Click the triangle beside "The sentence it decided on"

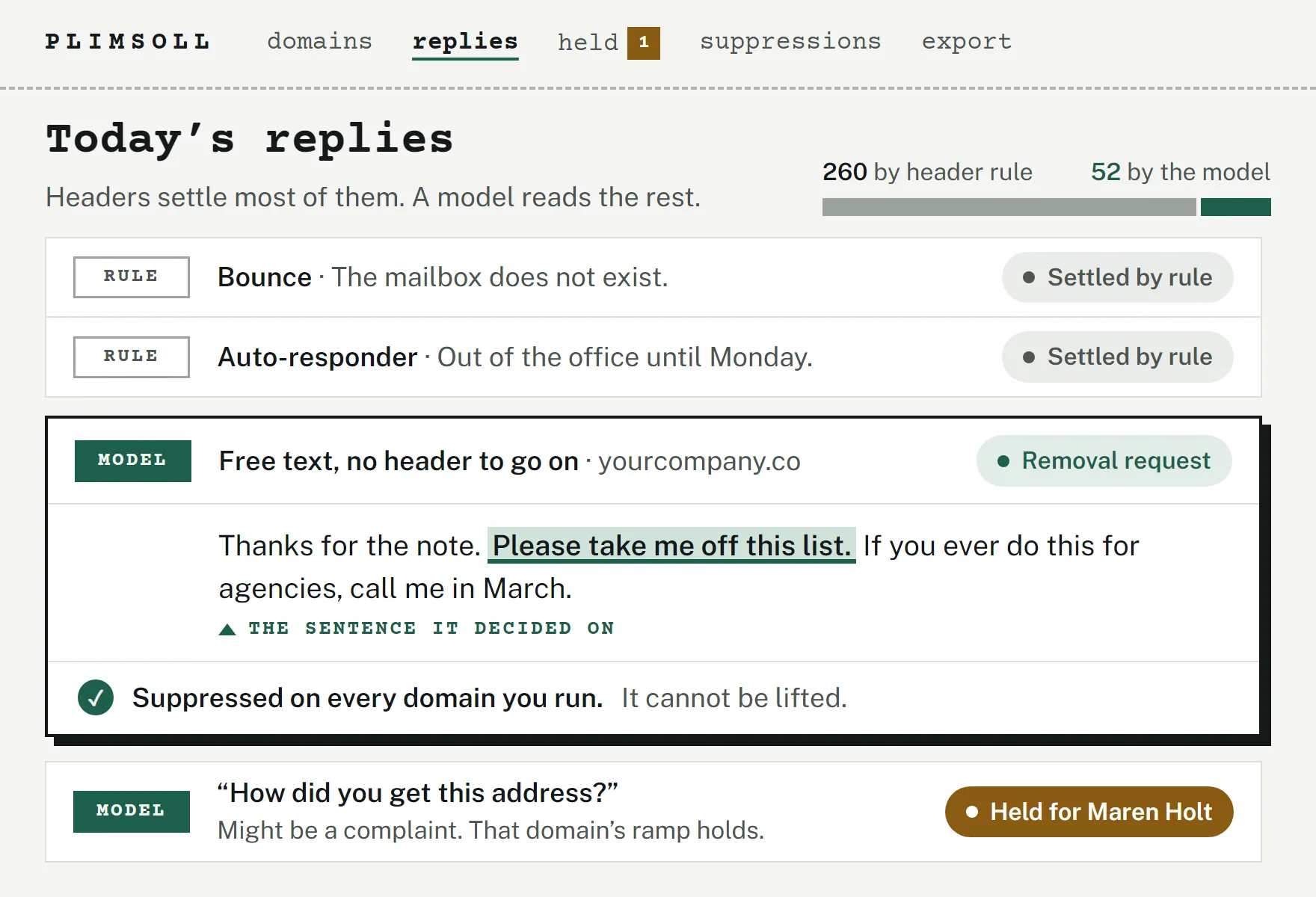[227, 629]
